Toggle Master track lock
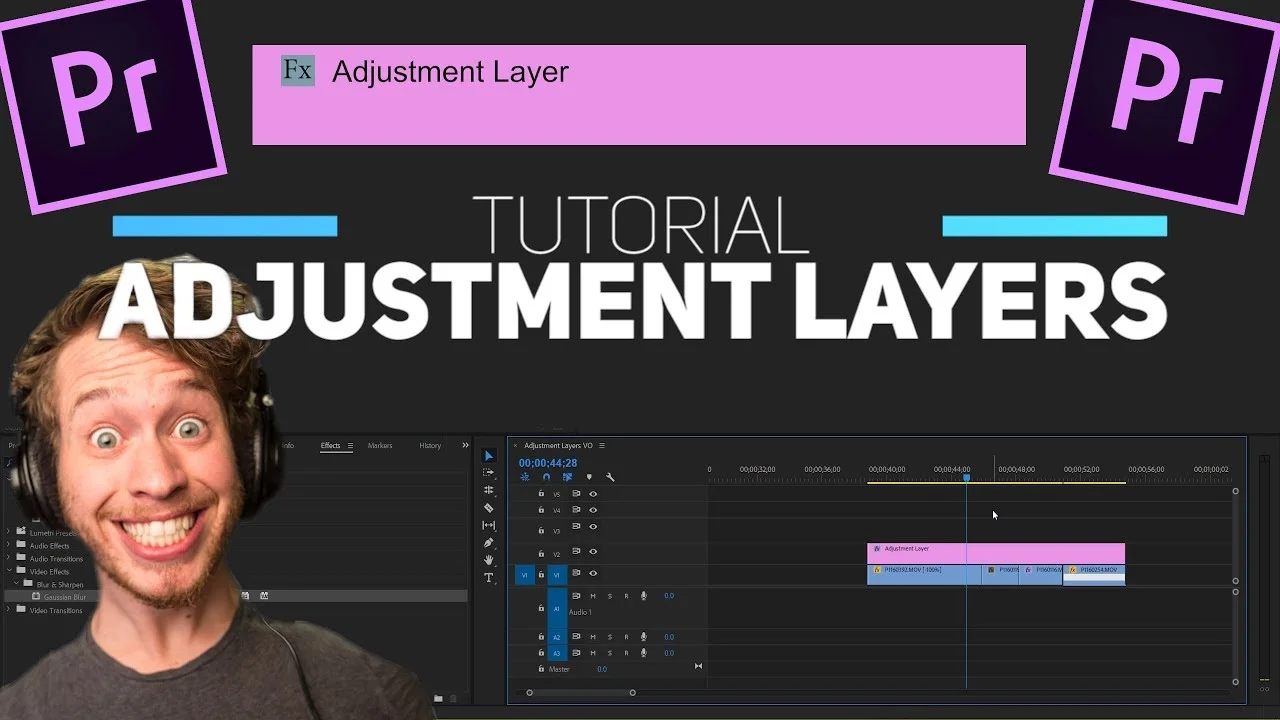 click(541, 669)
